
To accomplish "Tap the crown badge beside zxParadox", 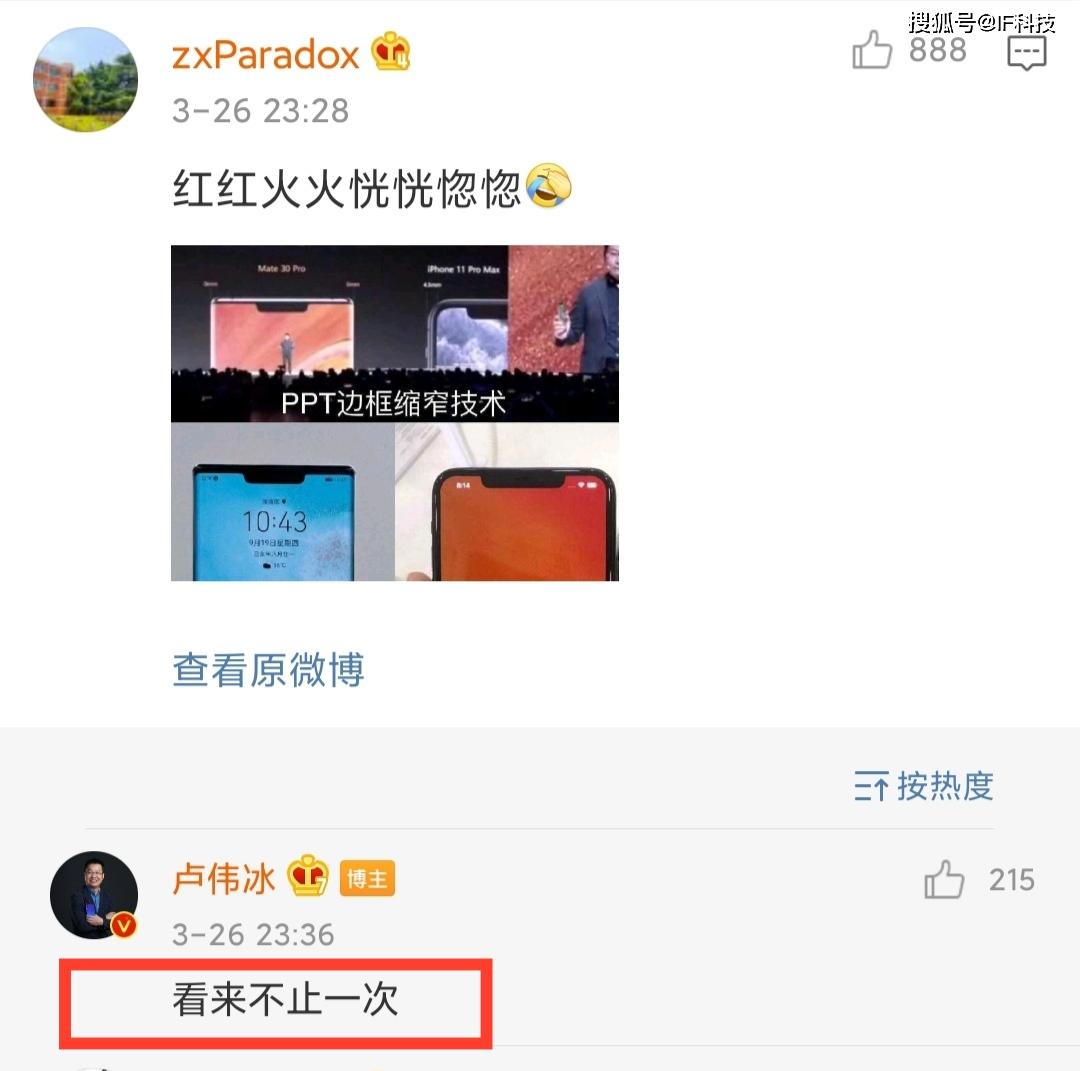I will pyautogui.click(x=391, y=52).
